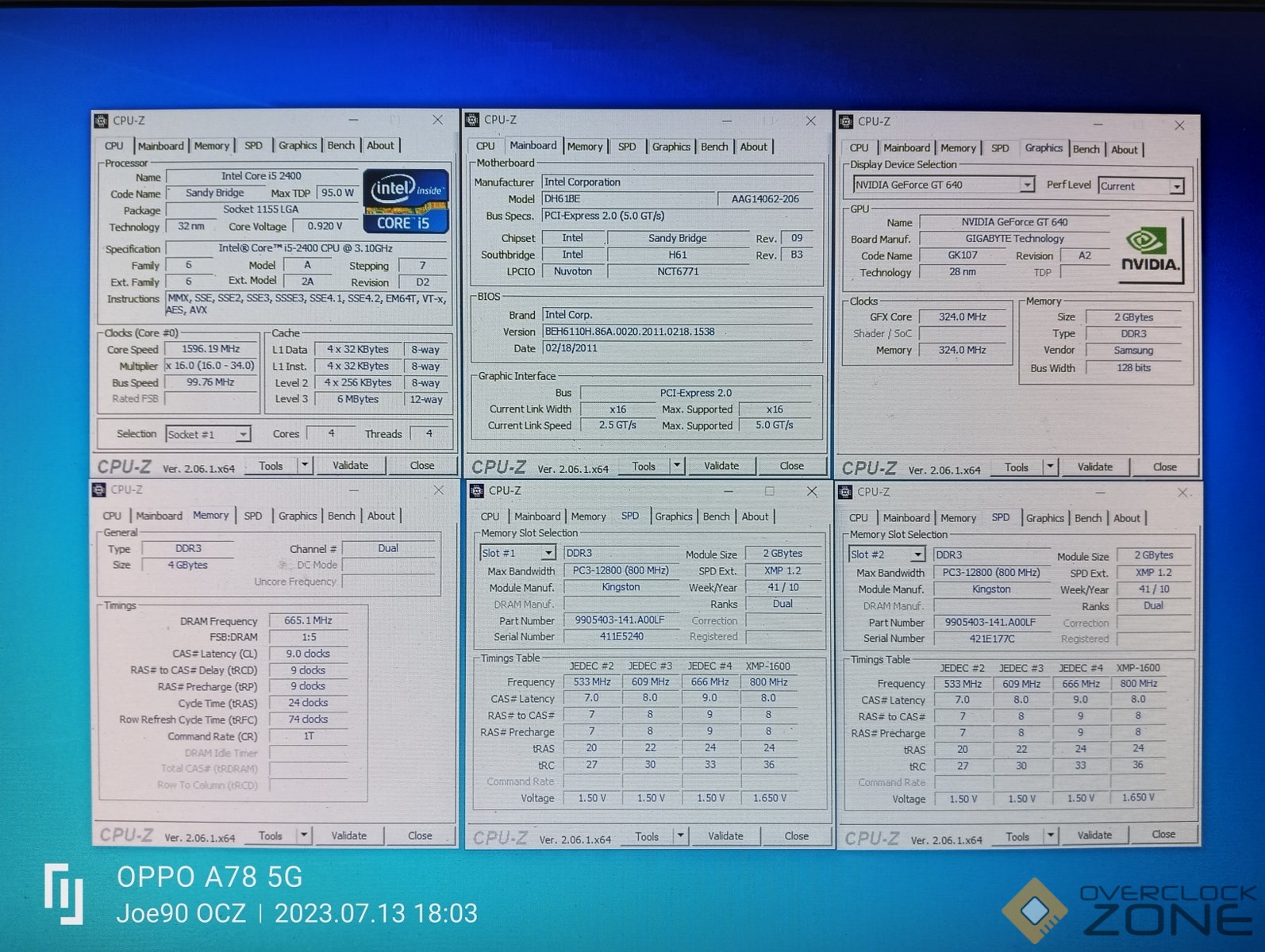Switch to the Memory tab in the Slot #1 window
The width and height of the screenshot is (1265, 952).
588,516
